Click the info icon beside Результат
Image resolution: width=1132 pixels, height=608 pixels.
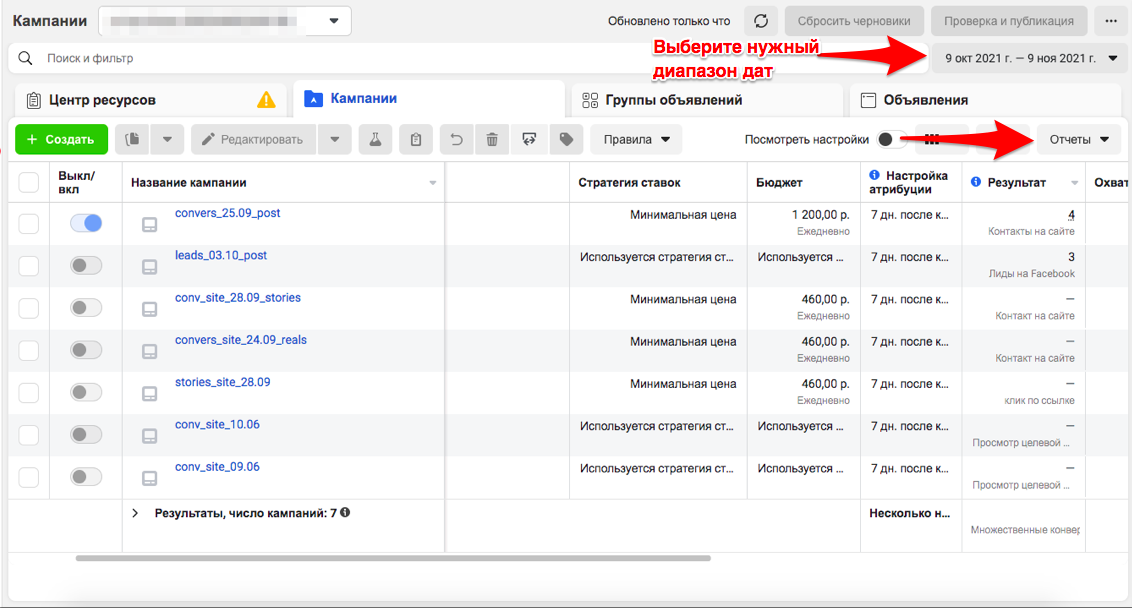[976, 182]
